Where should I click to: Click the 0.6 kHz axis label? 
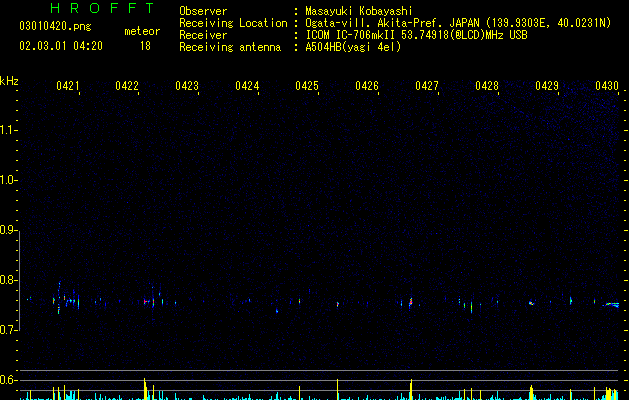coord(8,380)
